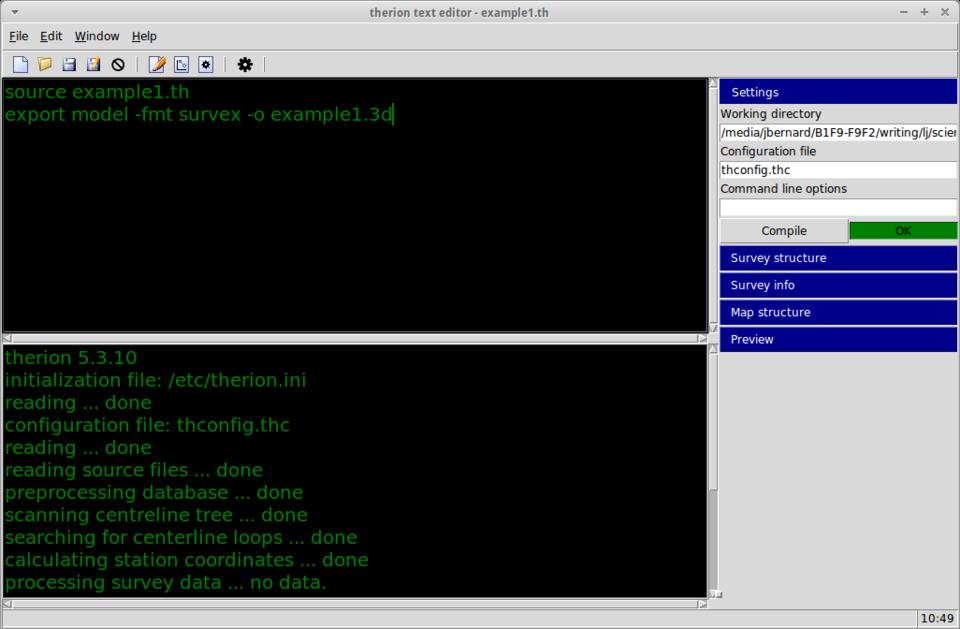Click the green OK status indicator
Viewport: 960px width, 629px height.
tap(902, 231)
